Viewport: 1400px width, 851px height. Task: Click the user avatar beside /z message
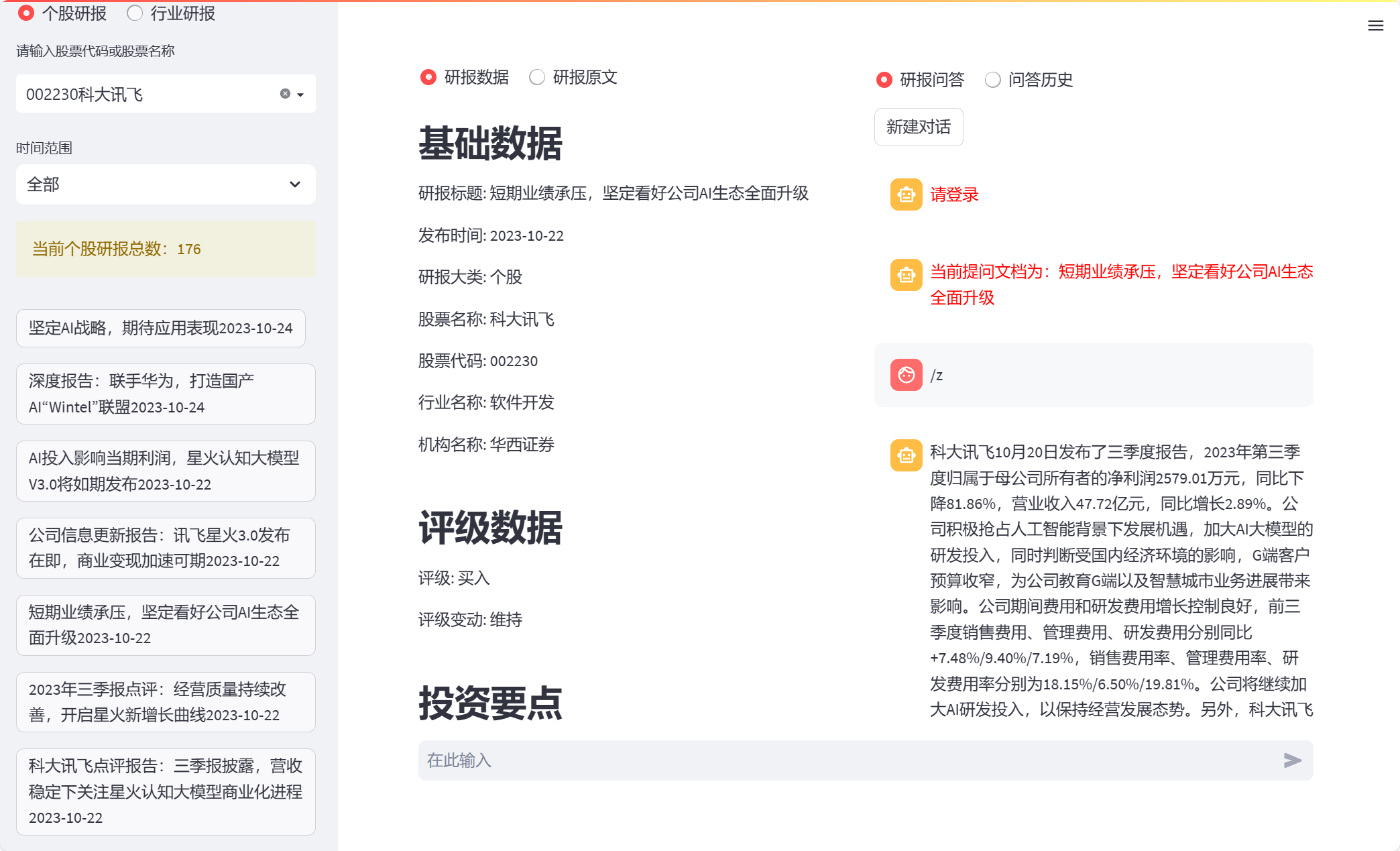906,374
